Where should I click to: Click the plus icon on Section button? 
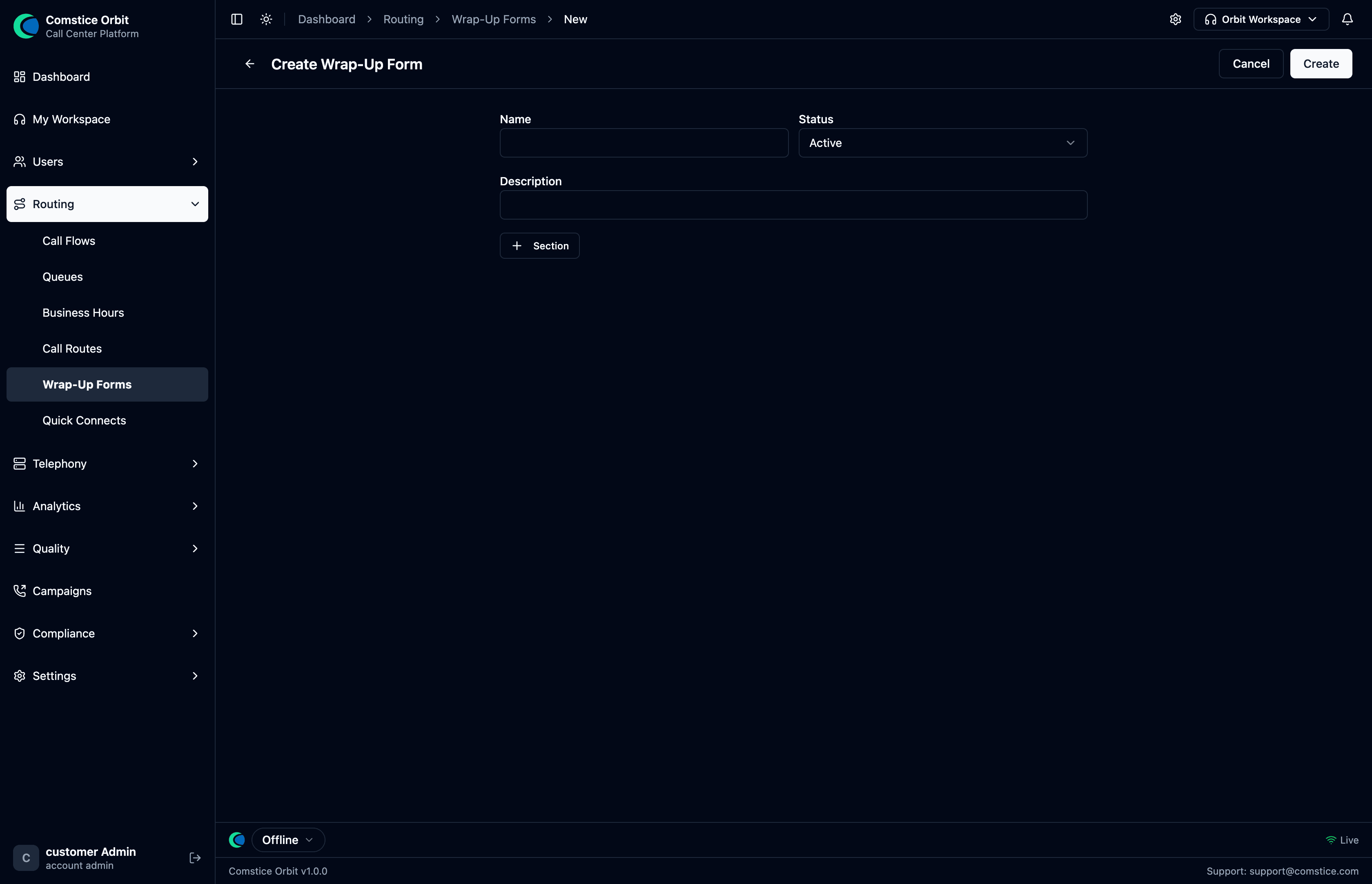click(x=517, y=246)
